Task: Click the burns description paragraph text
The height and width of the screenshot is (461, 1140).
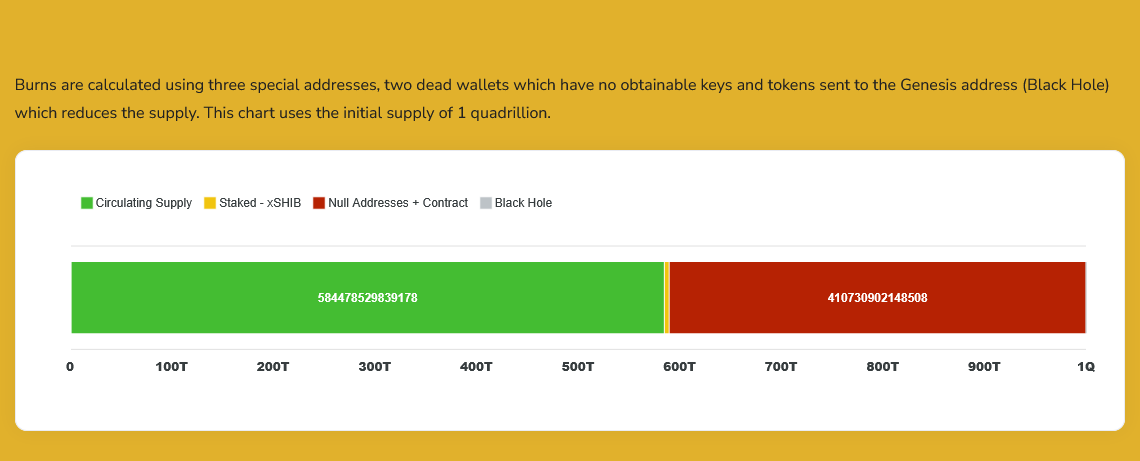Action: point(562,100)
